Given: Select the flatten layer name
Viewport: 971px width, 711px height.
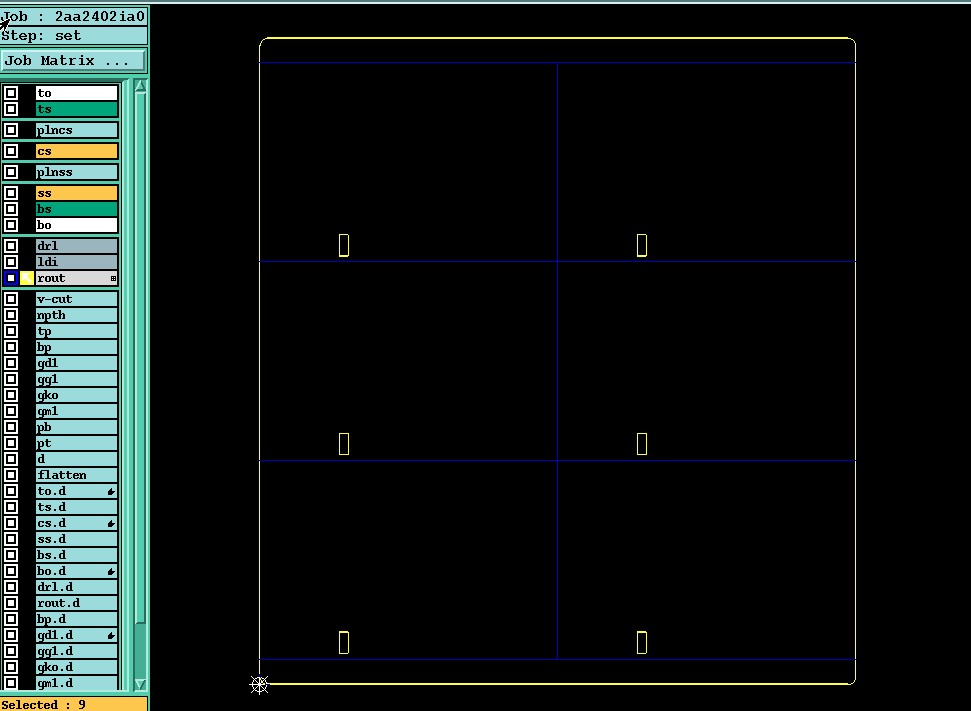Looking at the screenshot, I should [77, 475].
